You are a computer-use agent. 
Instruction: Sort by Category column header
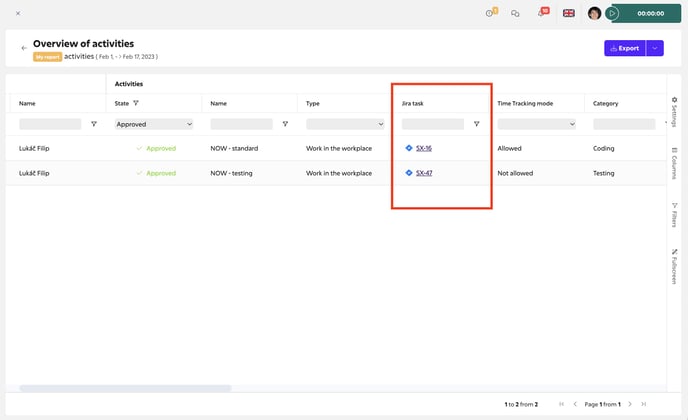606,104
